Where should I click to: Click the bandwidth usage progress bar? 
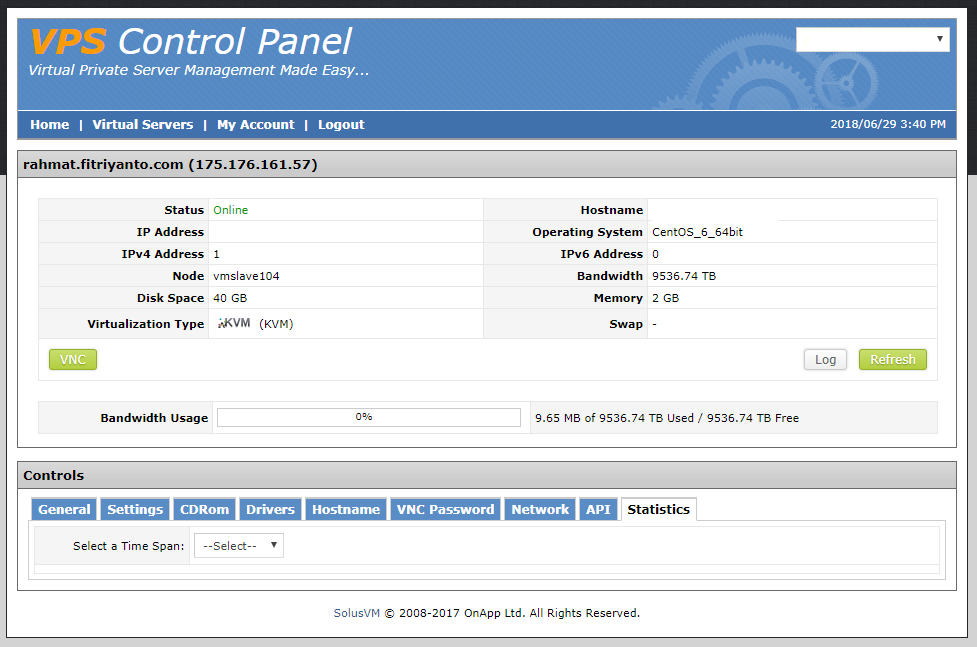click(x=368, y=417)
